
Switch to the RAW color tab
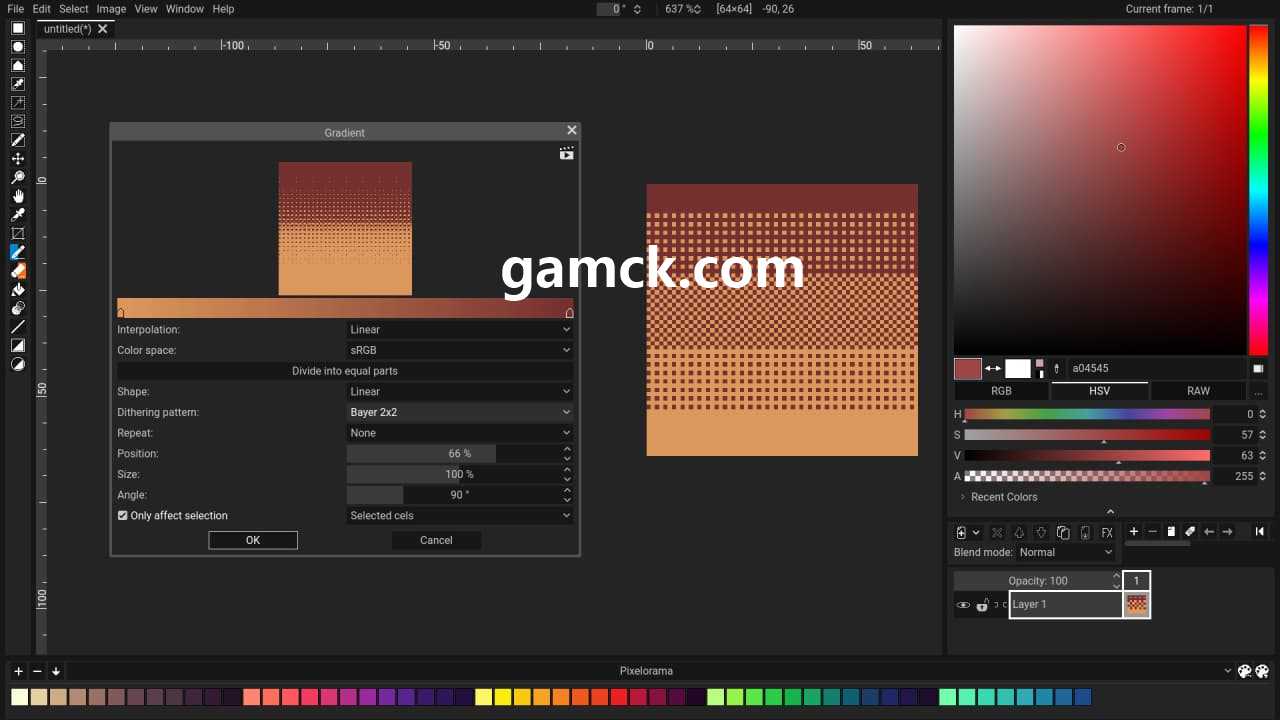1198,391
